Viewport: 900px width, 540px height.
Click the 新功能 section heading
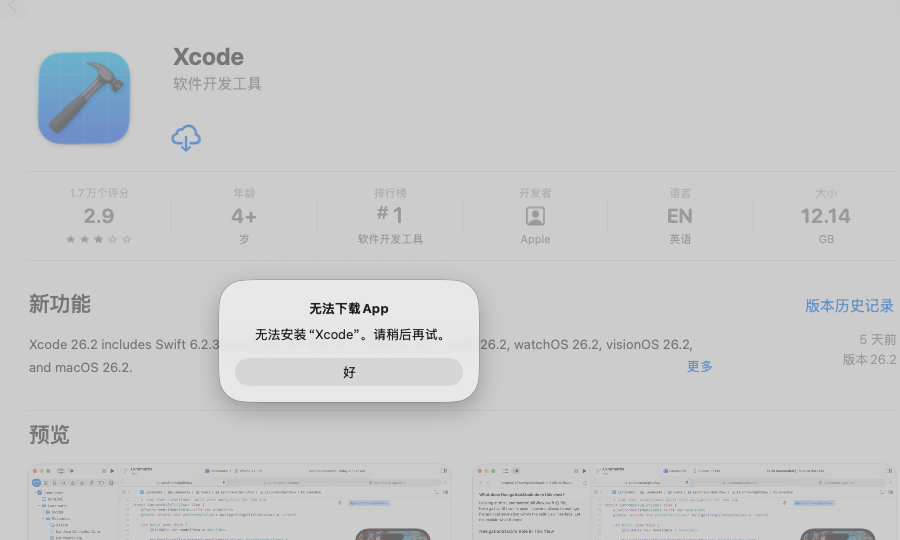coord(60,304)
